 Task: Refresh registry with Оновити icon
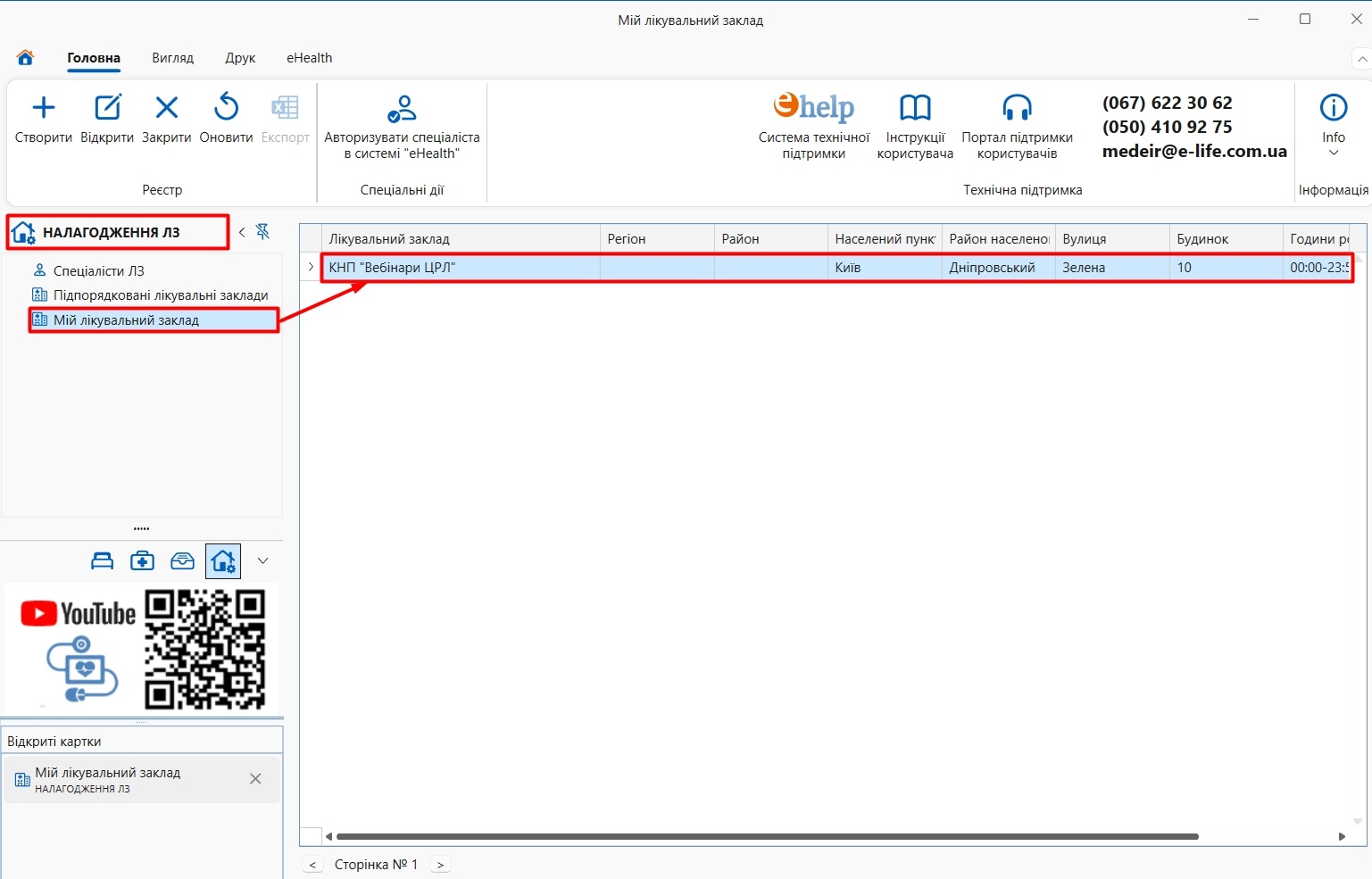tap(226, 108)
